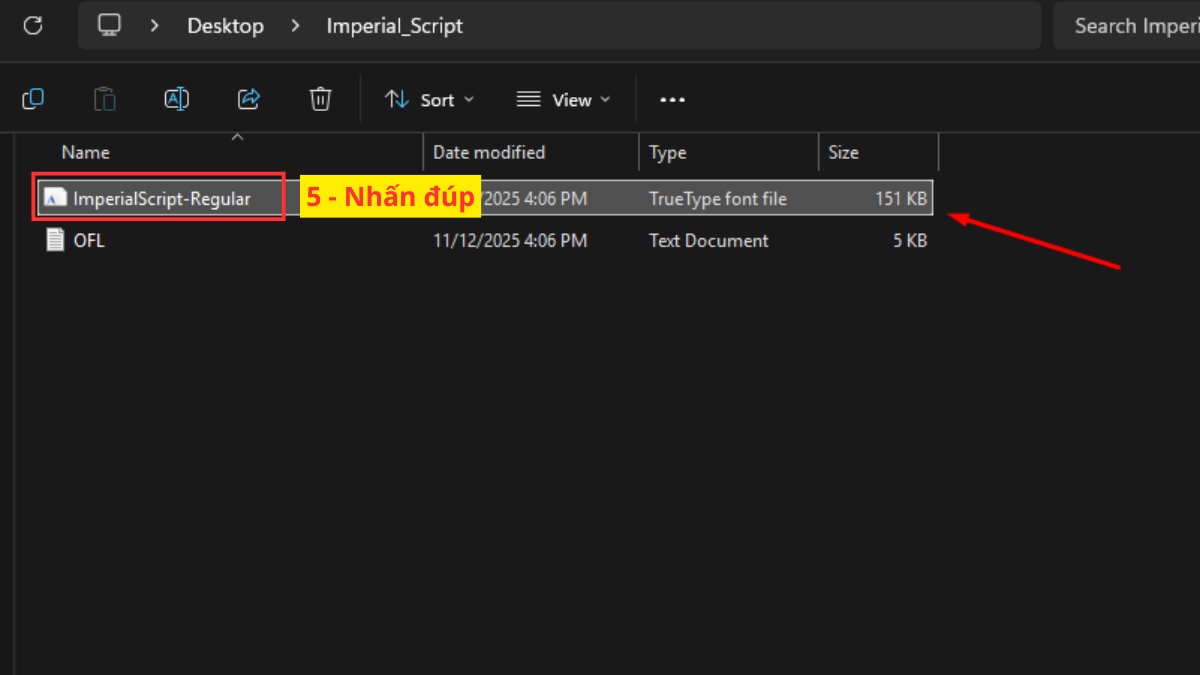Open the View dropdown
Image resolution: width=1200 pixels, height=675 pixels.
564,99
